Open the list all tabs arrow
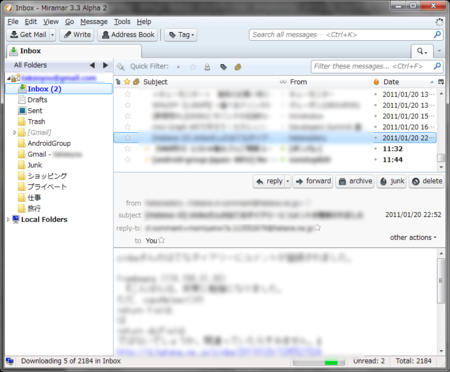This screenshot has width=450, height=372. pos(439,51)
